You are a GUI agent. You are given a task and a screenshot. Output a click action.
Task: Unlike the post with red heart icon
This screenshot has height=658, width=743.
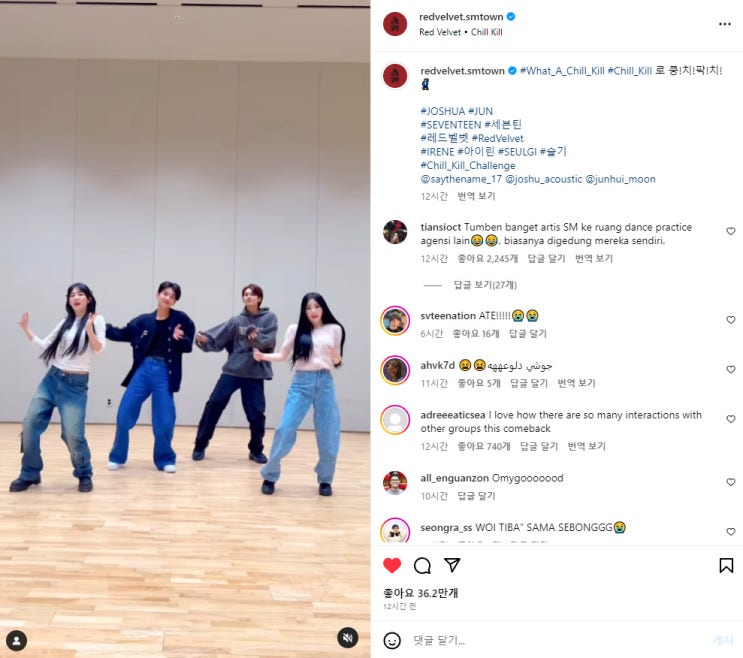(x=392, y=565)
